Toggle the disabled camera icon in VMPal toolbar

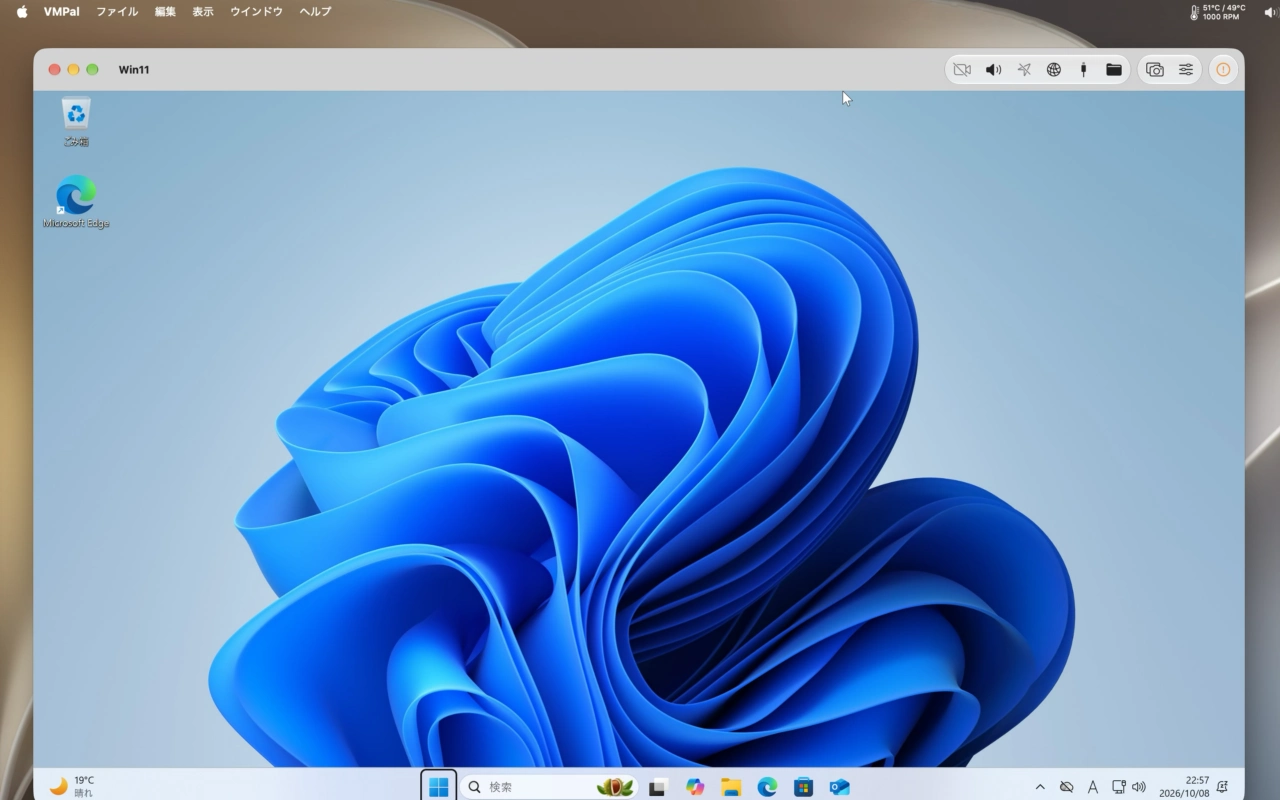click(x=962, y=70)
